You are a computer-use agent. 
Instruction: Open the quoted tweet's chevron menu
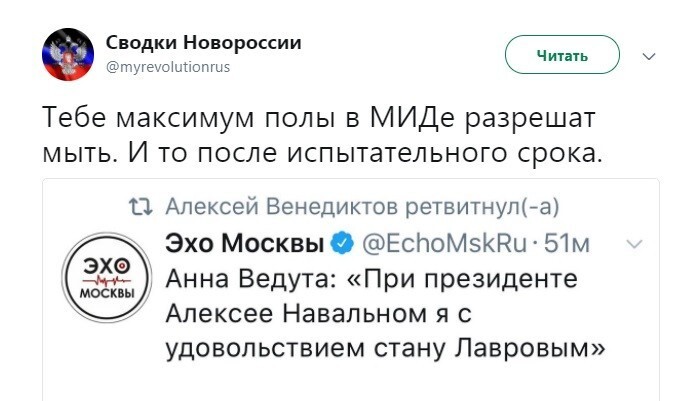[x=634, y=244]
